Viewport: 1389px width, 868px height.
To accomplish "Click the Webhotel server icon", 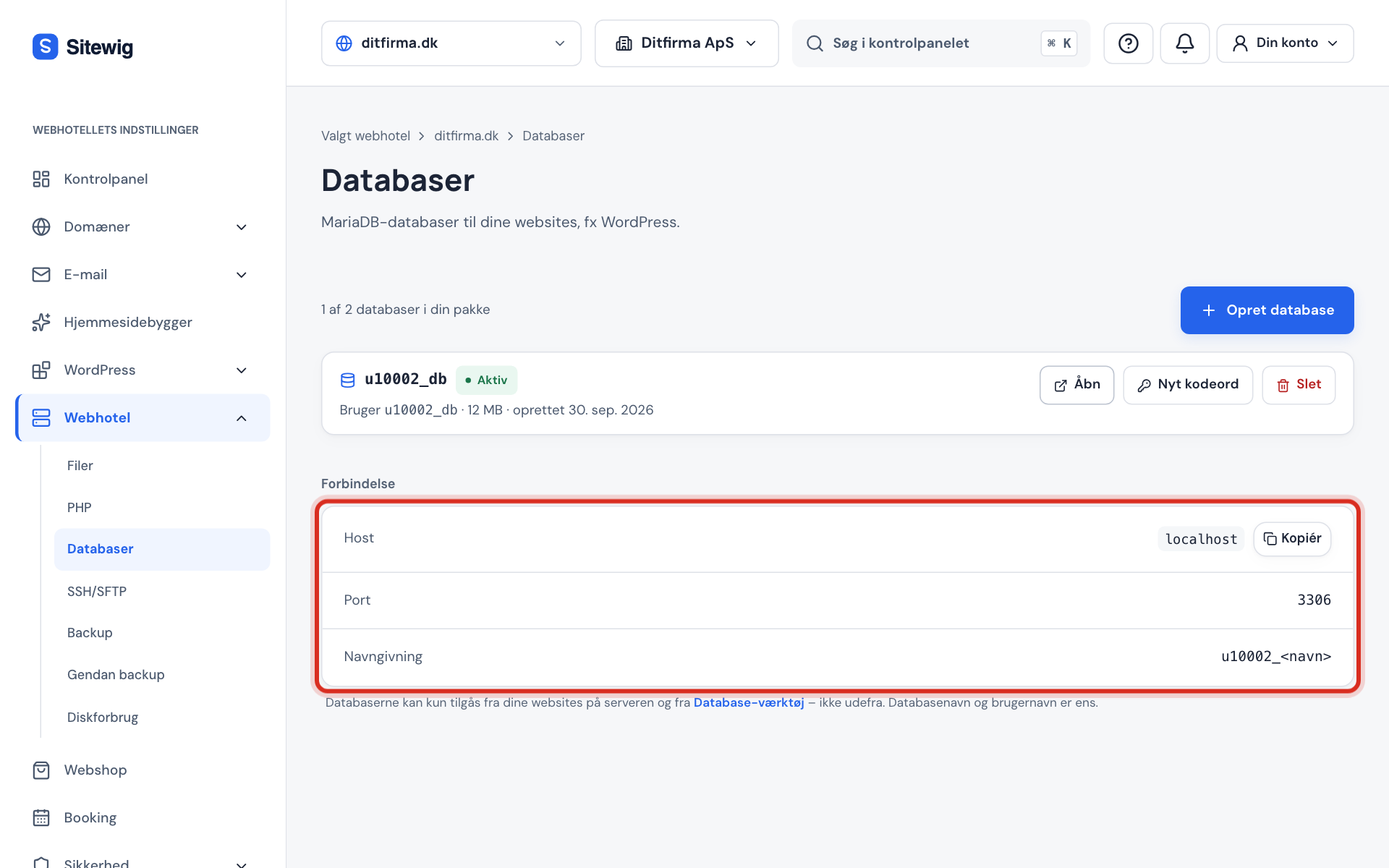I will [x=41, y=417].
